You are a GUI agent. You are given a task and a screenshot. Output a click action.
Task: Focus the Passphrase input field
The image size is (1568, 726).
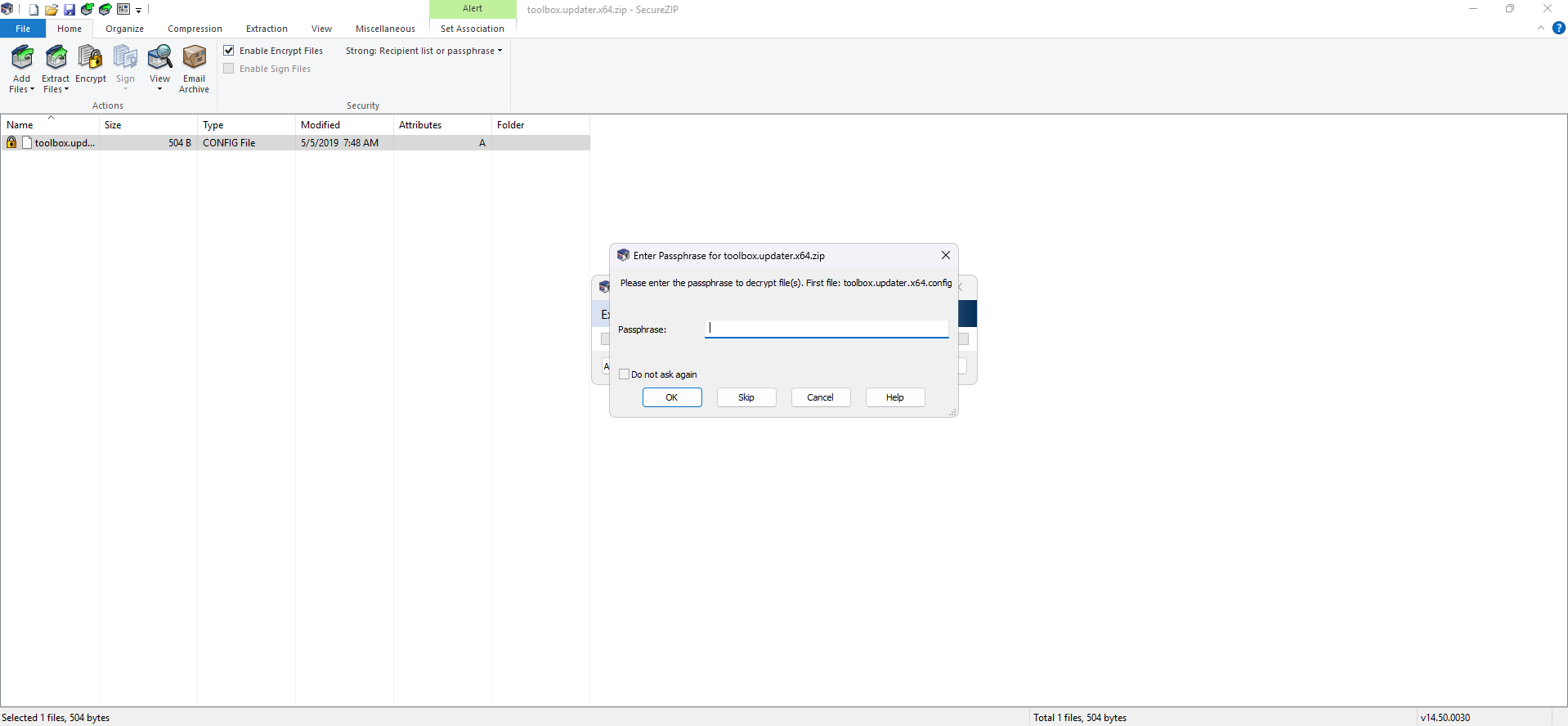[x=827, y=329]
